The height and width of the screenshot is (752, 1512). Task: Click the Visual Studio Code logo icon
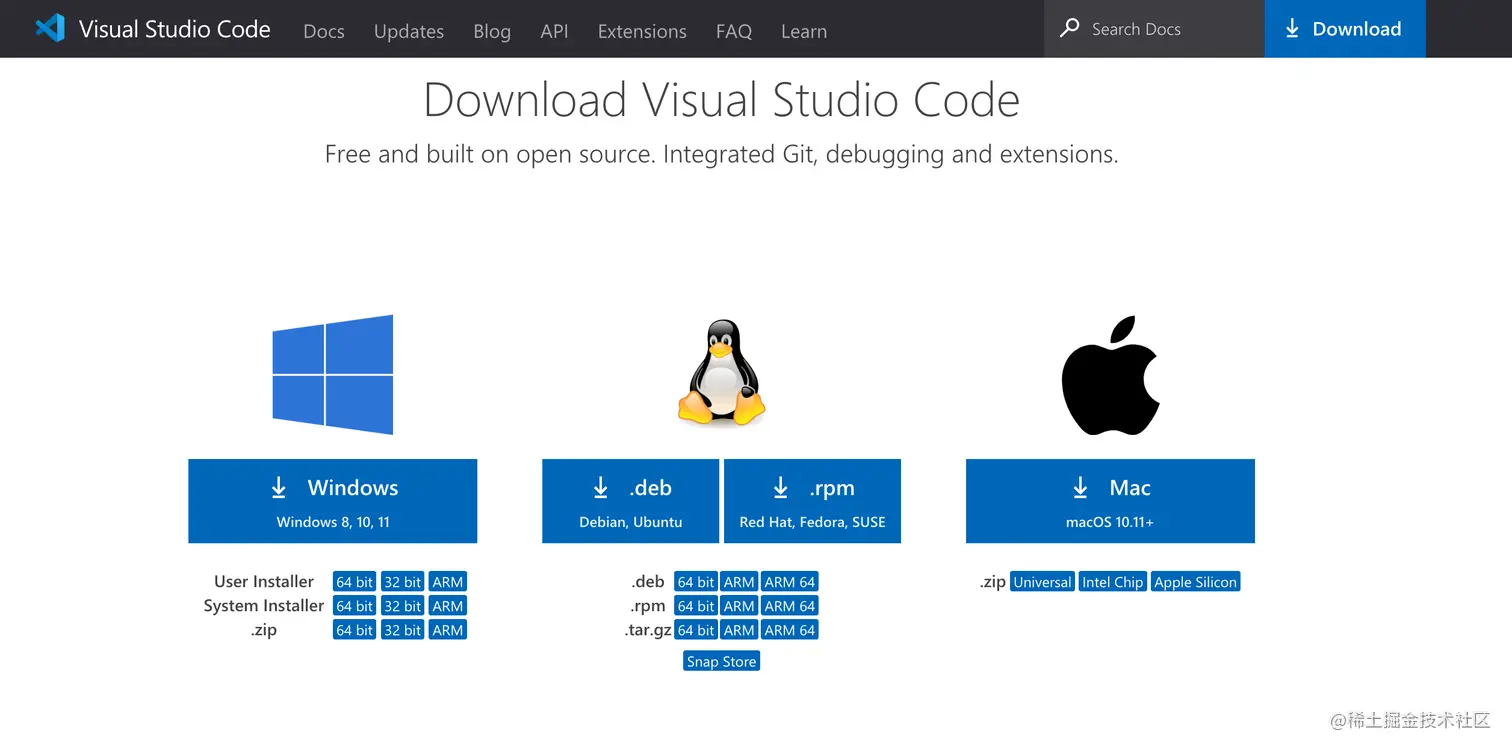tap(50, 28)
